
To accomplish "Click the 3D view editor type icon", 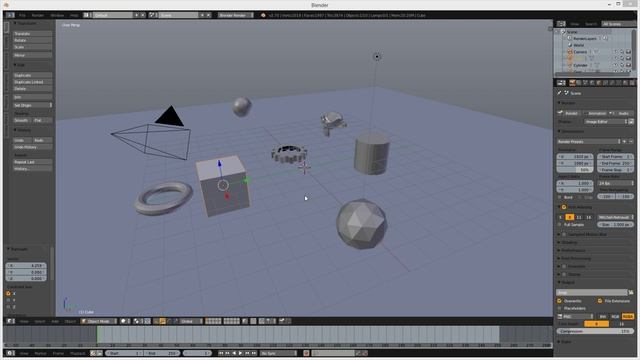I will pyautogui.click(x=11, y=321).
